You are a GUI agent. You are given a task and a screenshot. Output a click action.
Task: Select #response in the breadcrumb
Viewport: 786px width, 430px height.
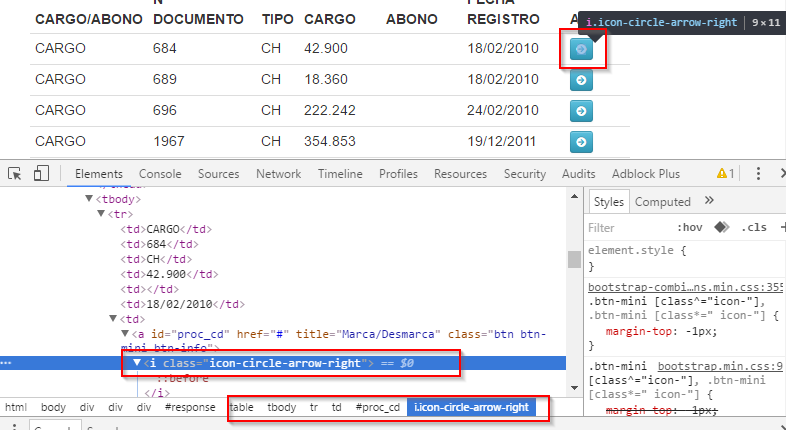[x=190, y=407]
